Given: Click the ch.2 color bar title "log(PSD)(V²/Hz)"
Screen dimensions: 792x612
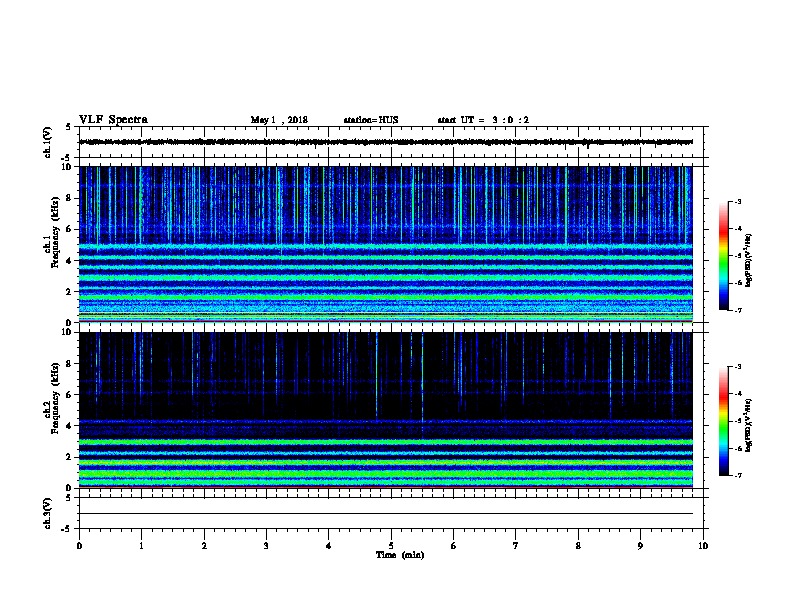Looking at the screenshot, I should 749,425.
